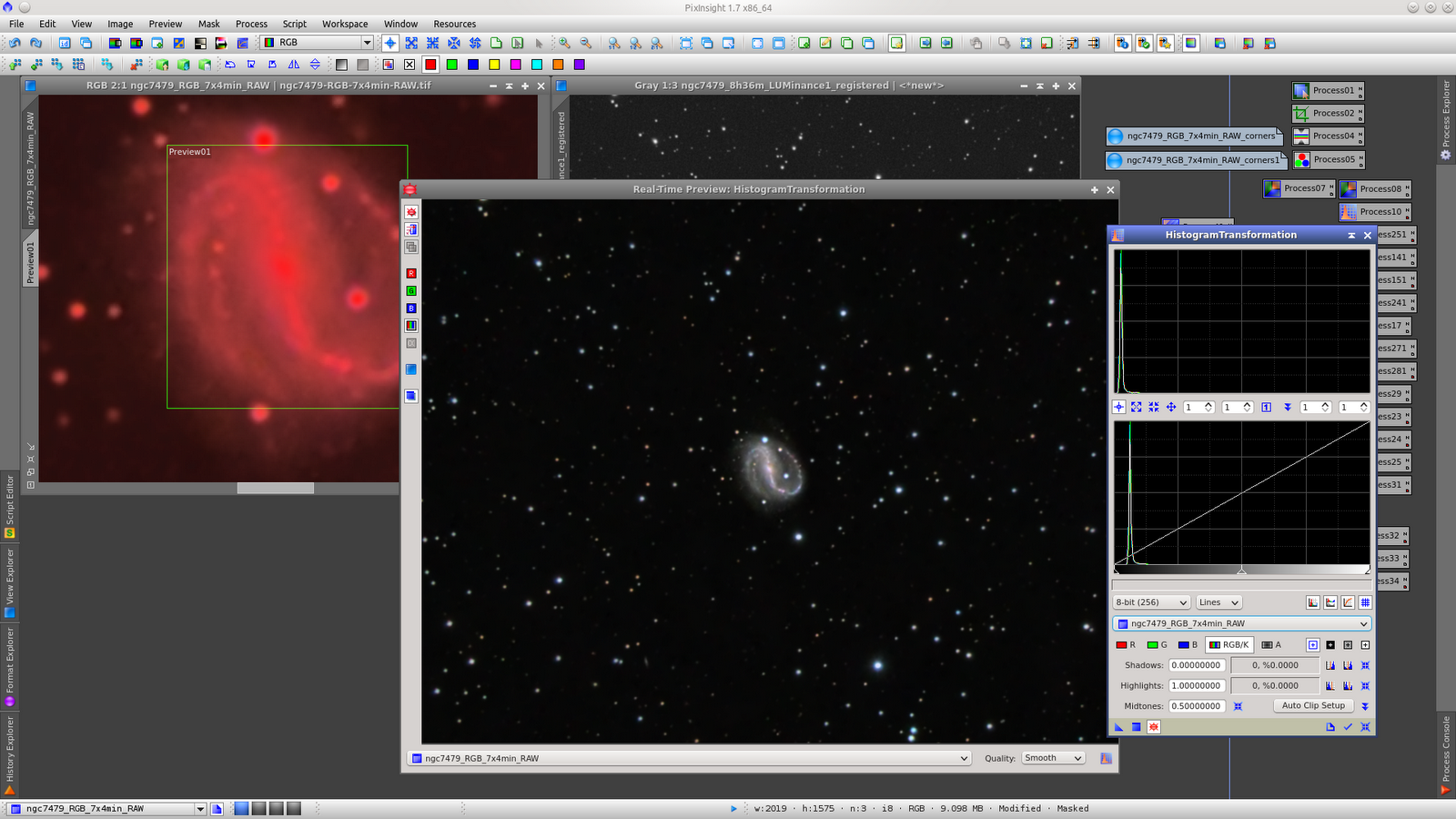Open the History Explorer side tab
1456x819 pixels.
pos(10,754)
